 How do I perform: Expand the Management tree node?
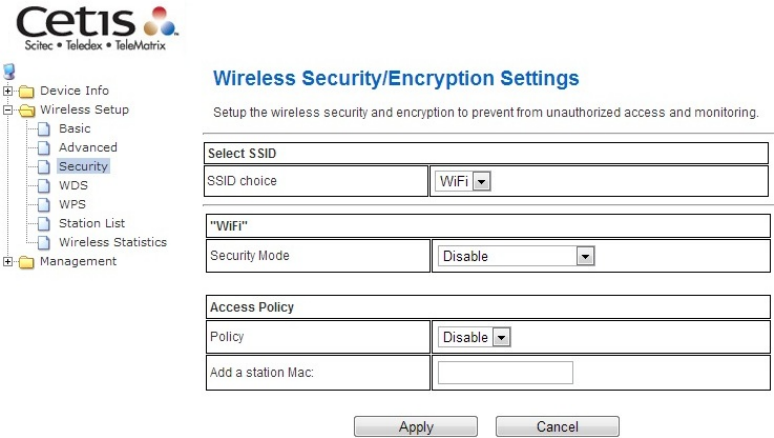click(x=7, y=261)
